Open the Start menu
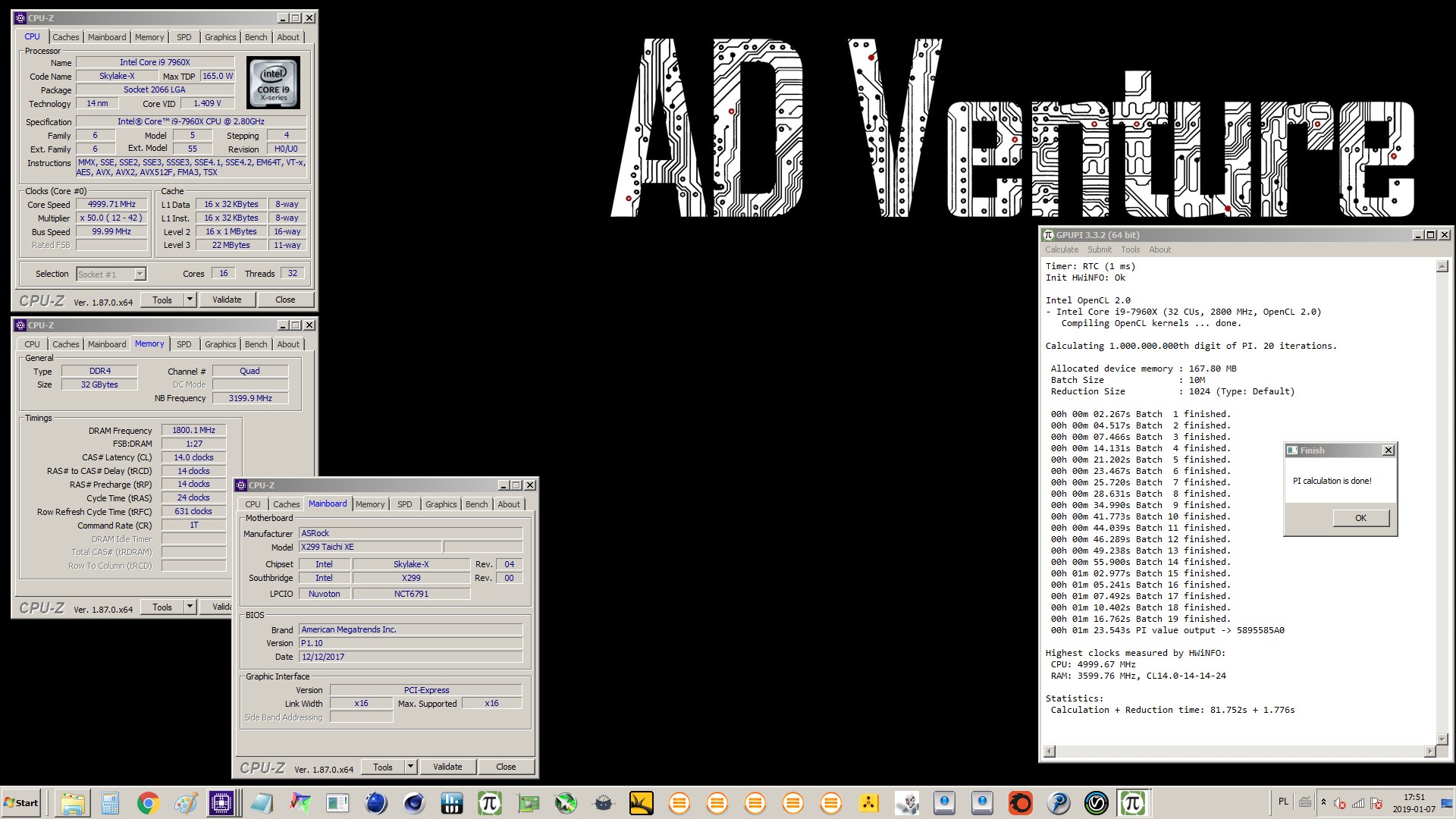 pyautogui.click(x=21, y=803)
